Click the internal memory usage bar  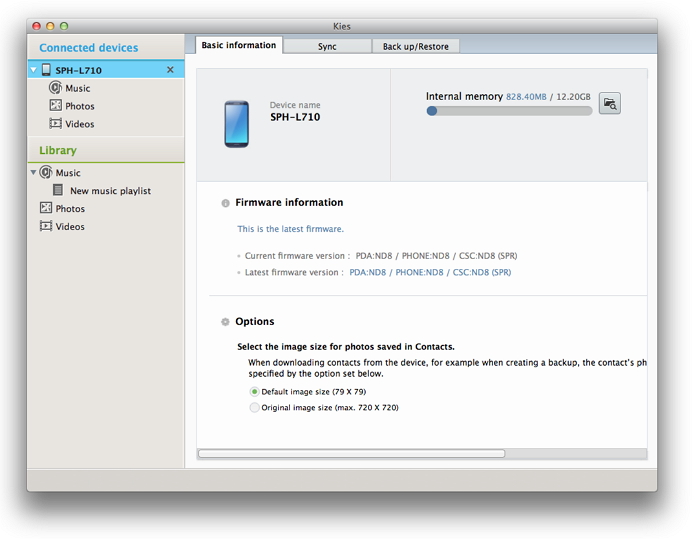509,111
